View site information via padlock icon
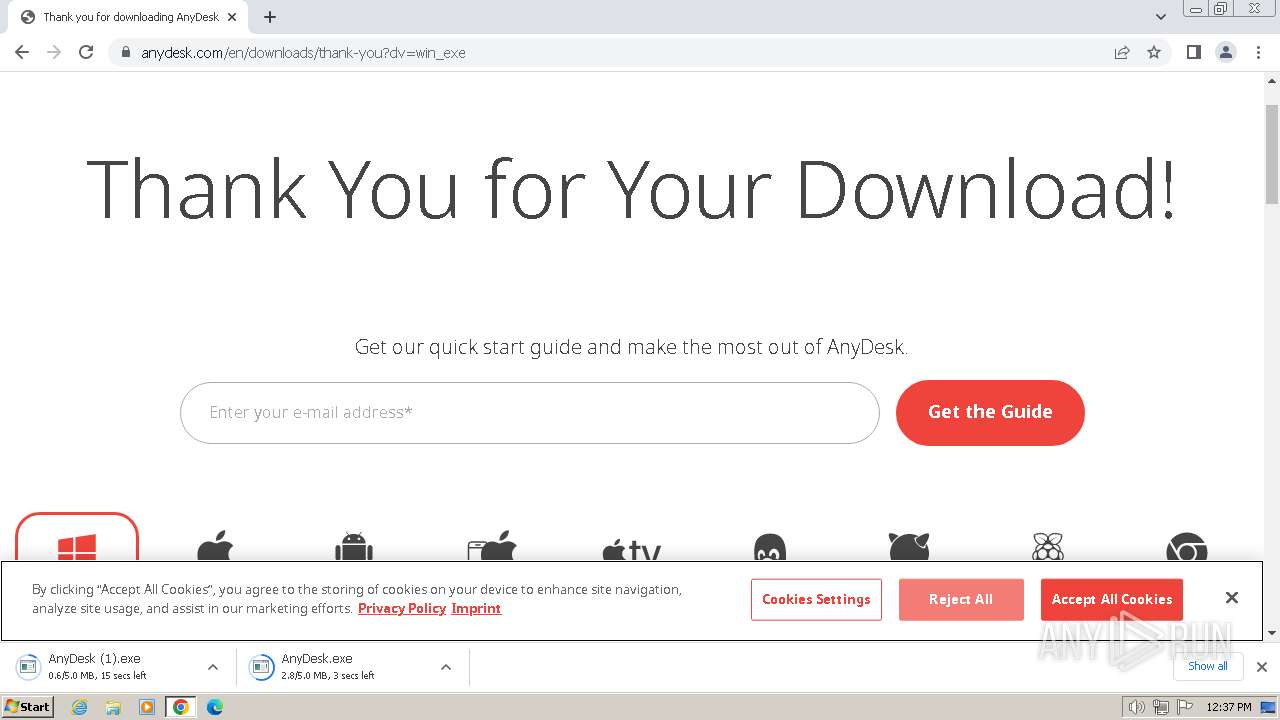Image resolution: width=1280 pixels, height=720 pixels. click(125, 52)
